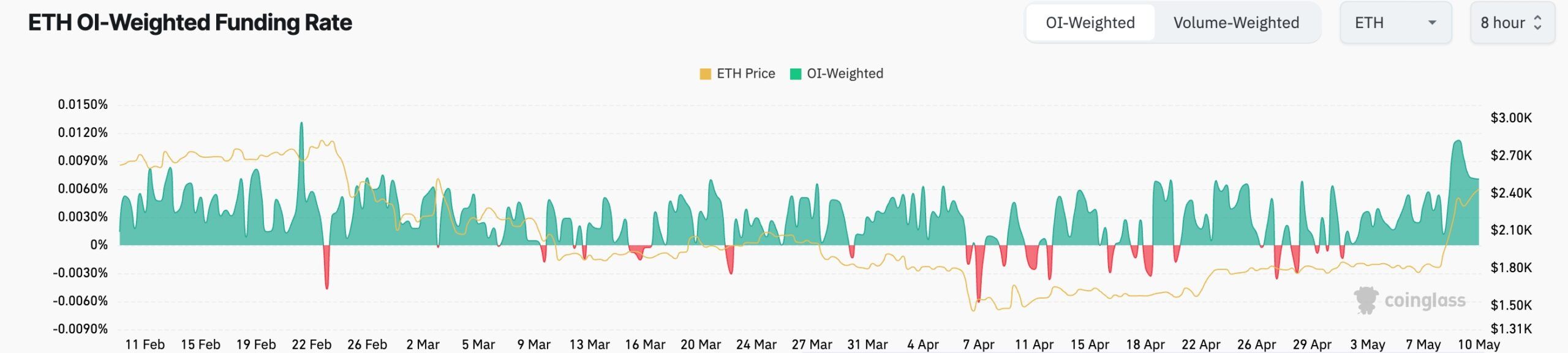
Task: Click the 7 Apr date label
Action: point(978,344)
